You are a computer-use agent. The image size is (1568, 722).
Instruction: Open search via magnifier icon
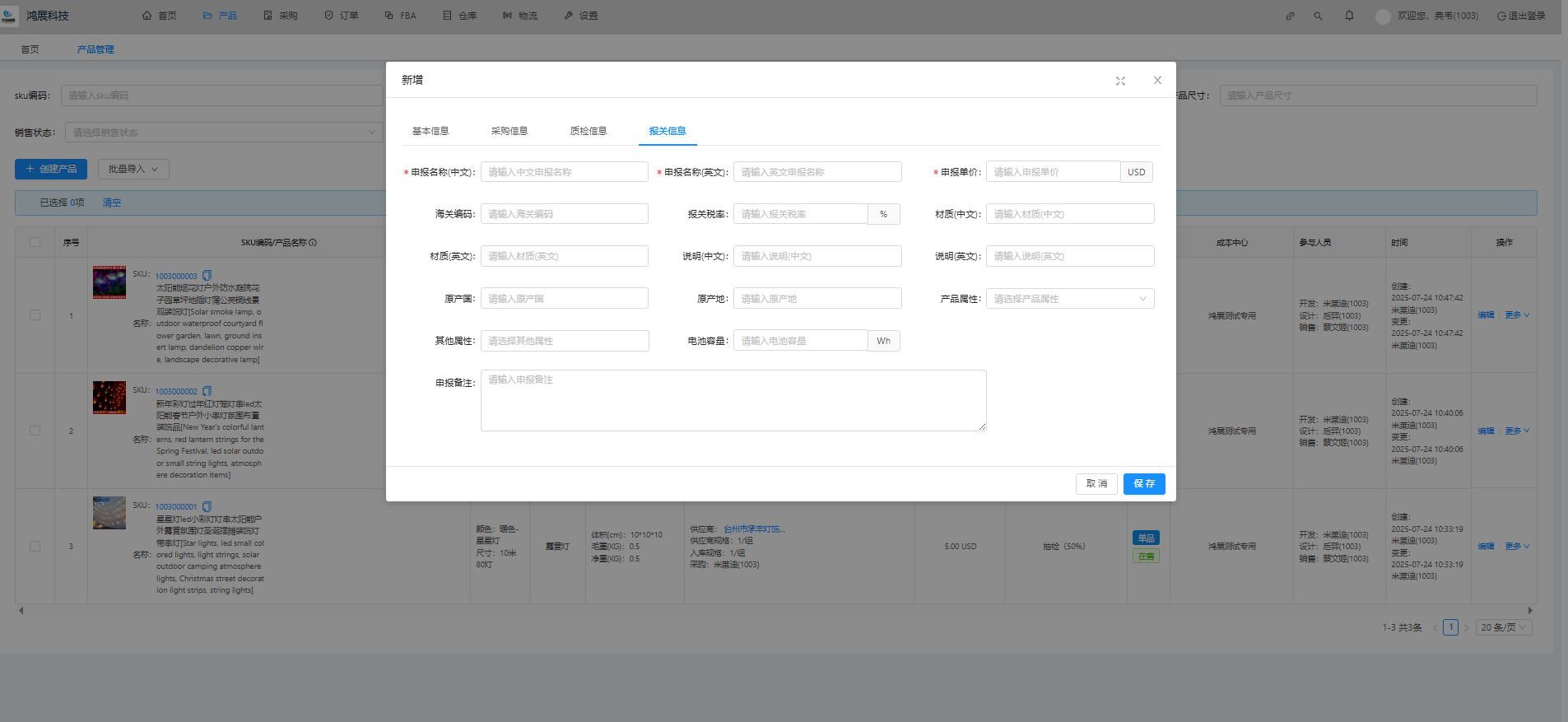coord(1318,16)
